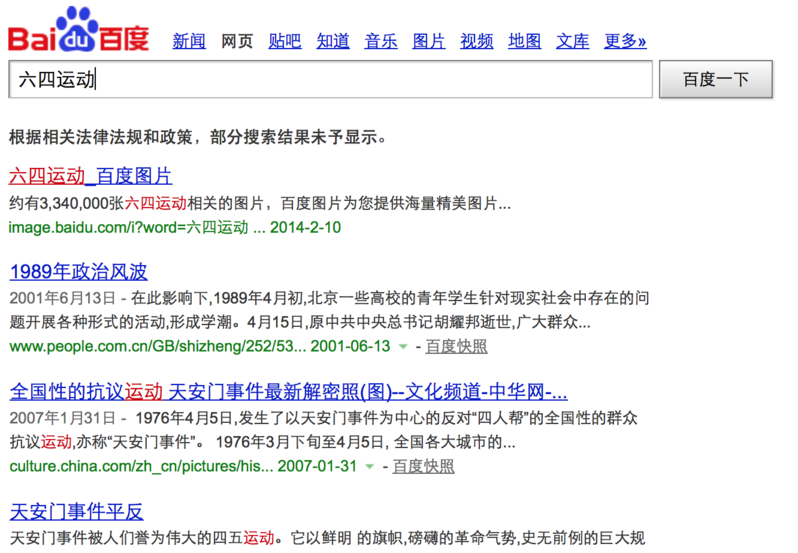The width and height of the screenshot is (798, 553).
Task: Open the 视频 video search
Action: pyautogui.click(x=477, y=41)
